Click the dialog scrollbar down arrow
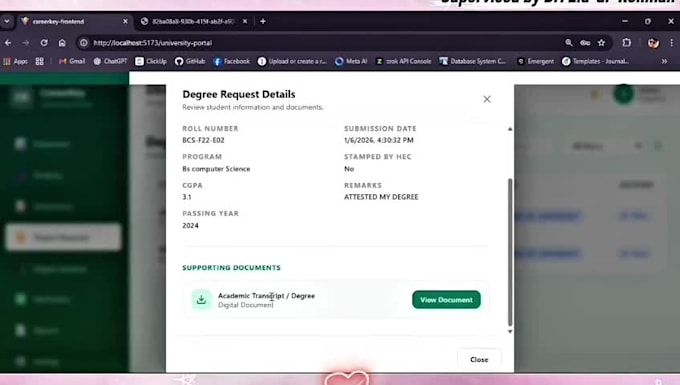 pos(510,332)
